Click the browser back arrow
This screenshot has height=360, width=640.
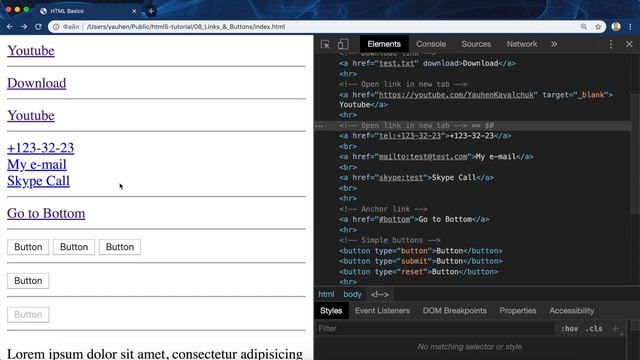click(10, 27)
